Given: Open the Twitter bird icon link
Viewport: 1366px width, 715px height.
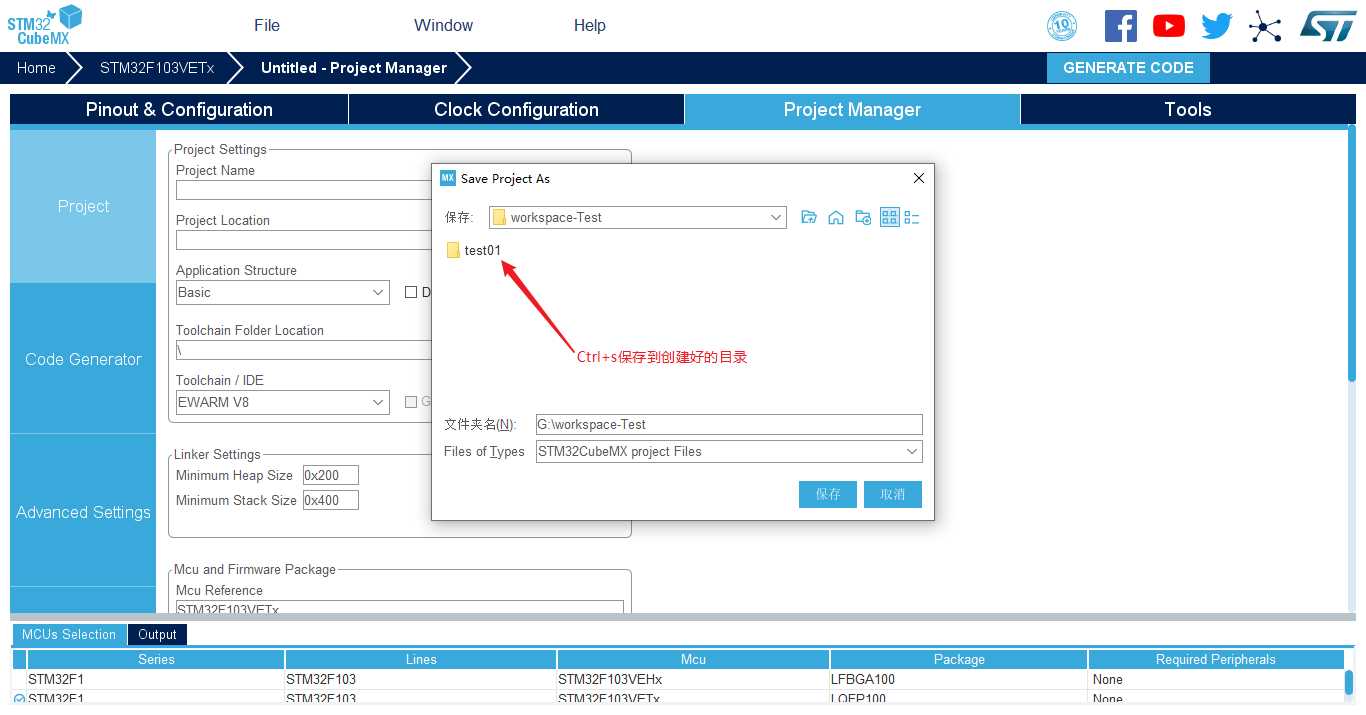Looking at the screenshot, I should [x=1217, y=26].
